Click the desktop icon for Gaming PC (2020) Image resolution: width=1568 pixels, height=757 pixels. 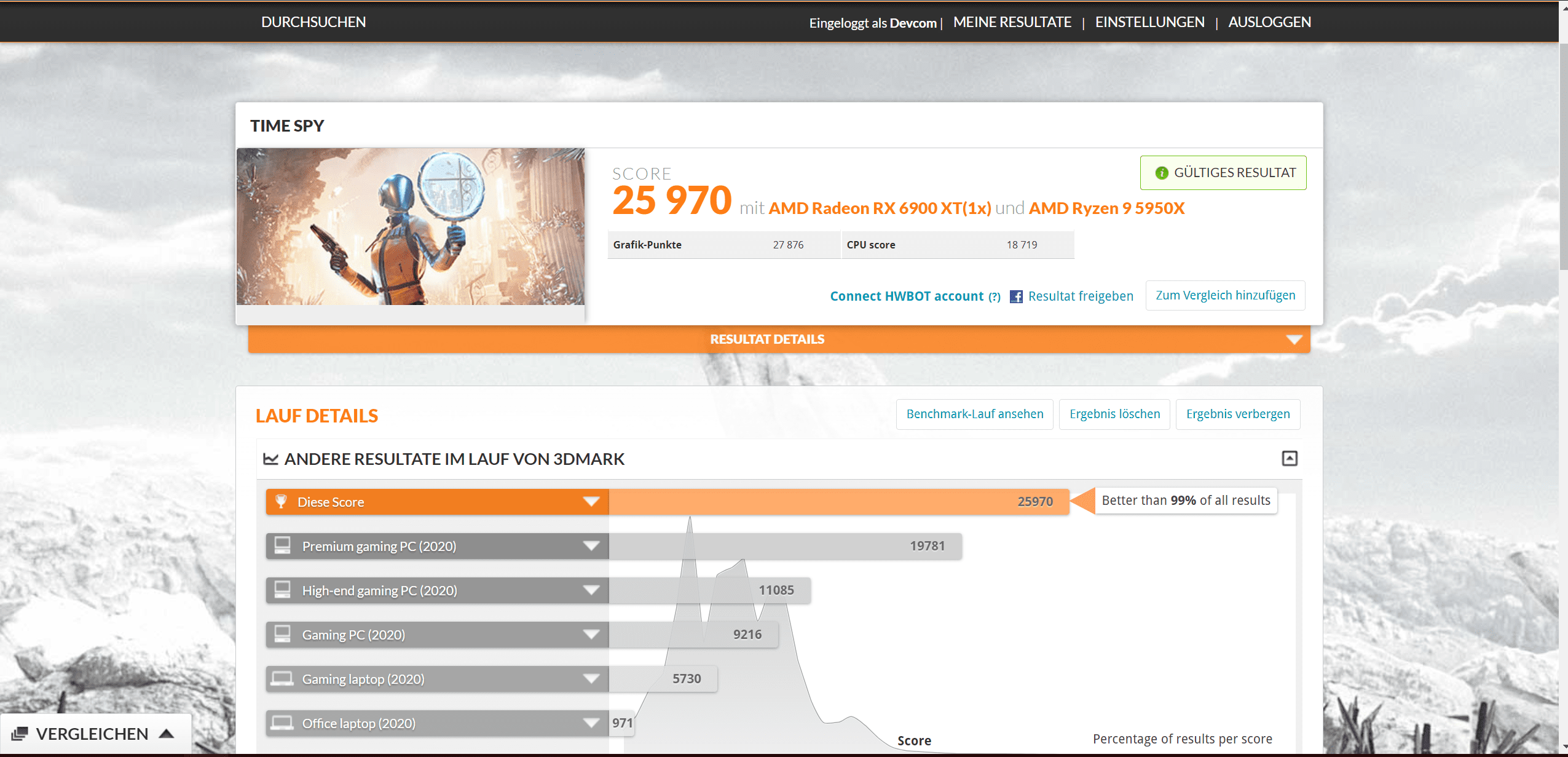[x=282, y=635]
